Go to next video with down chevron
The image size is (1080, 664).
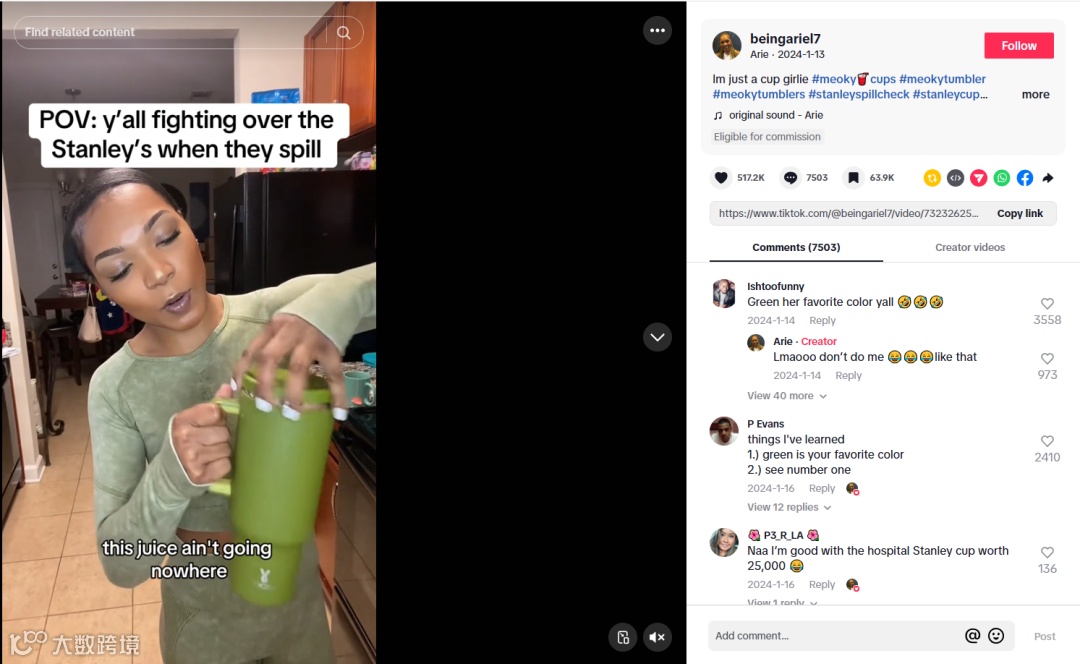click(x=657, y=337)
